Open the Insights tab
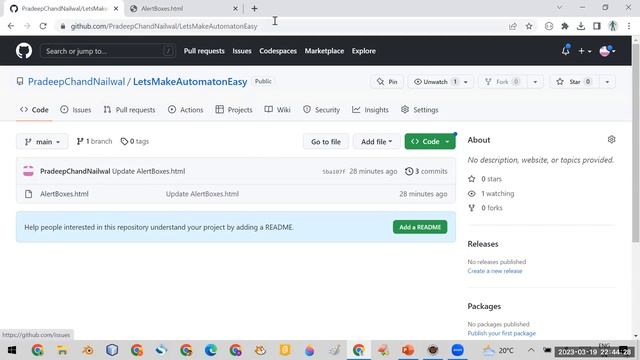 click(x=371, y=110)
